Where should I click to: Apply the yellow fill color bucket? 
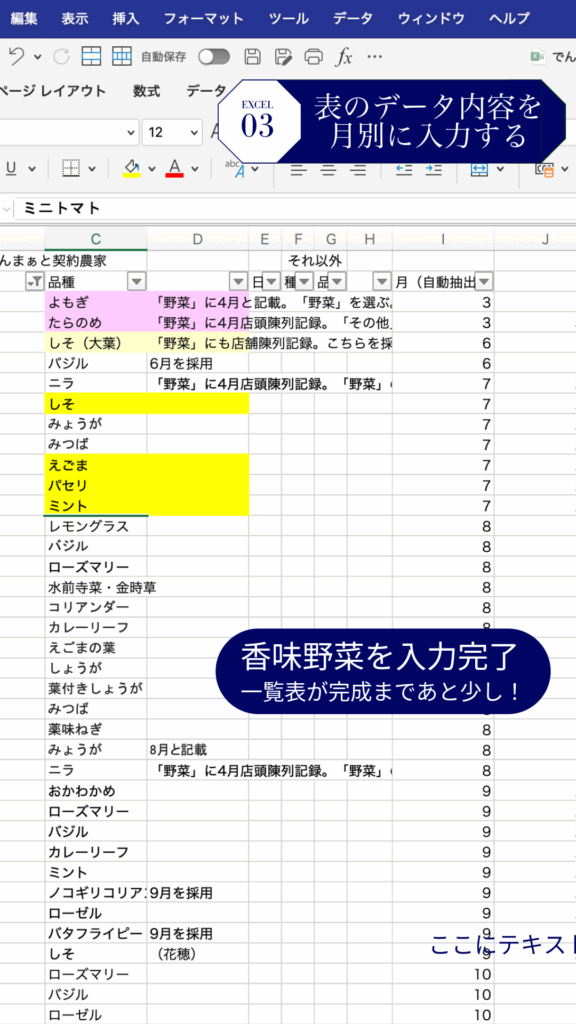point(132,168)
